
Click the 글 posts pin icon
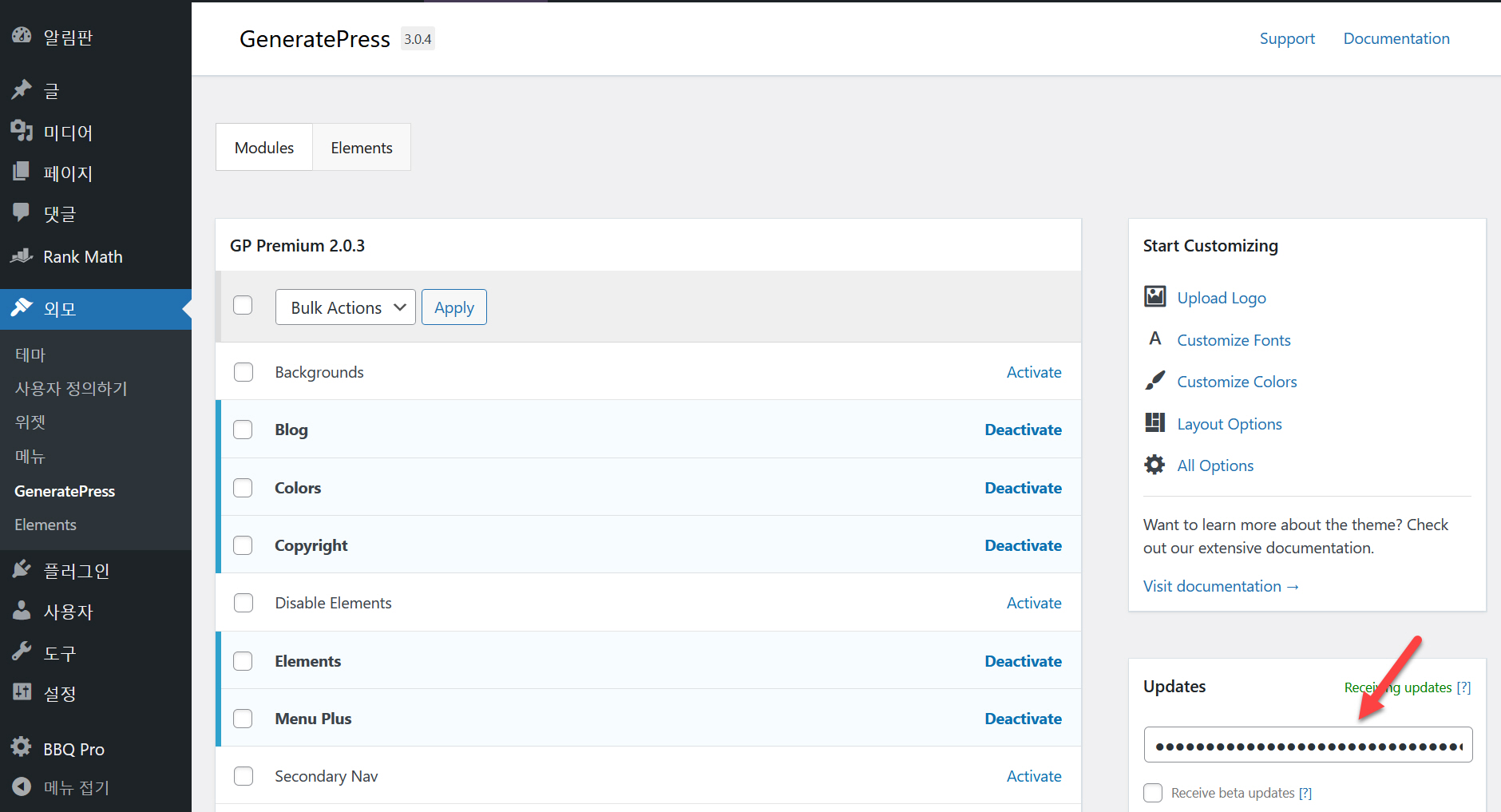[22, 89]
